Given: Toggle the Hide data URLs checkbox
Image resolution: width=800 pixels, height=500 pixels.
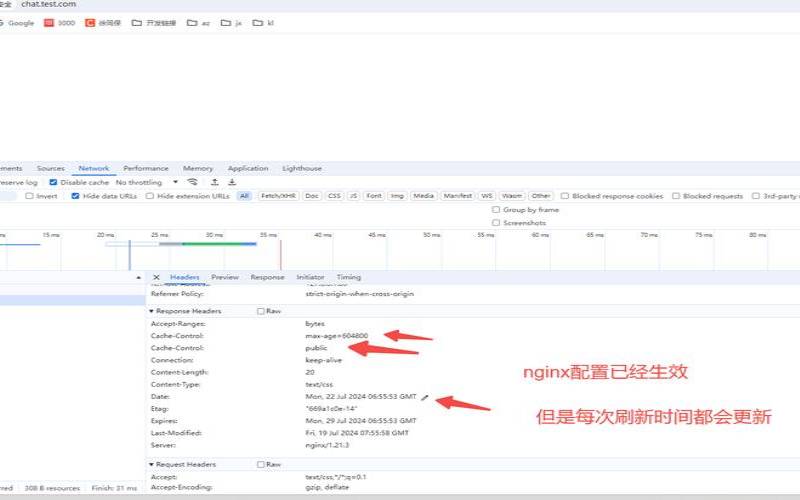Looking at the screenshot, I should [x=76, y=196].
